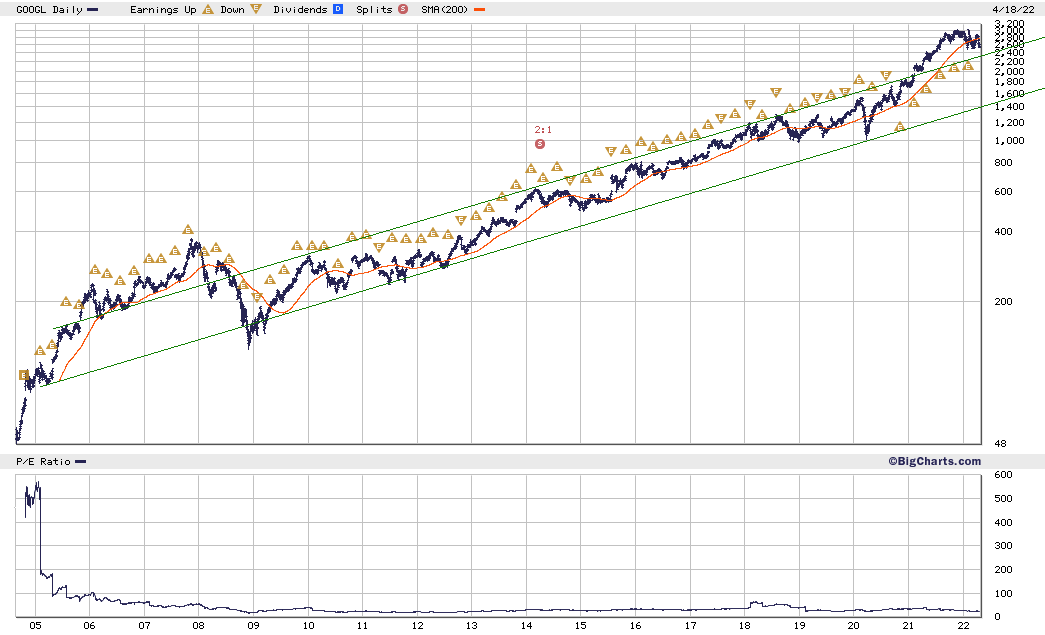Select the SMA(200) legend text

[445, 9]
